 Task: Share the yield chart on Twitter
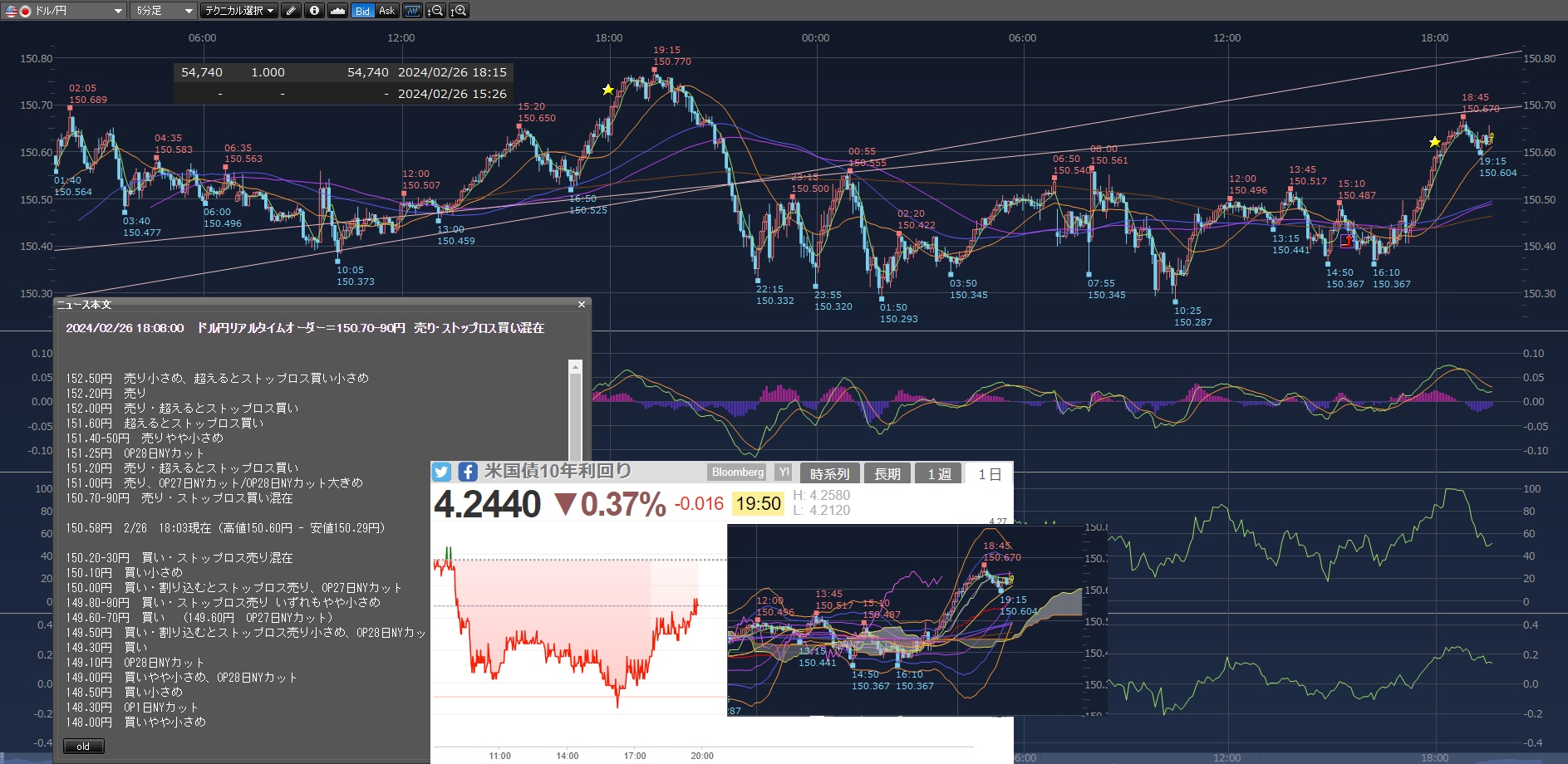click(x=441, y=473)
